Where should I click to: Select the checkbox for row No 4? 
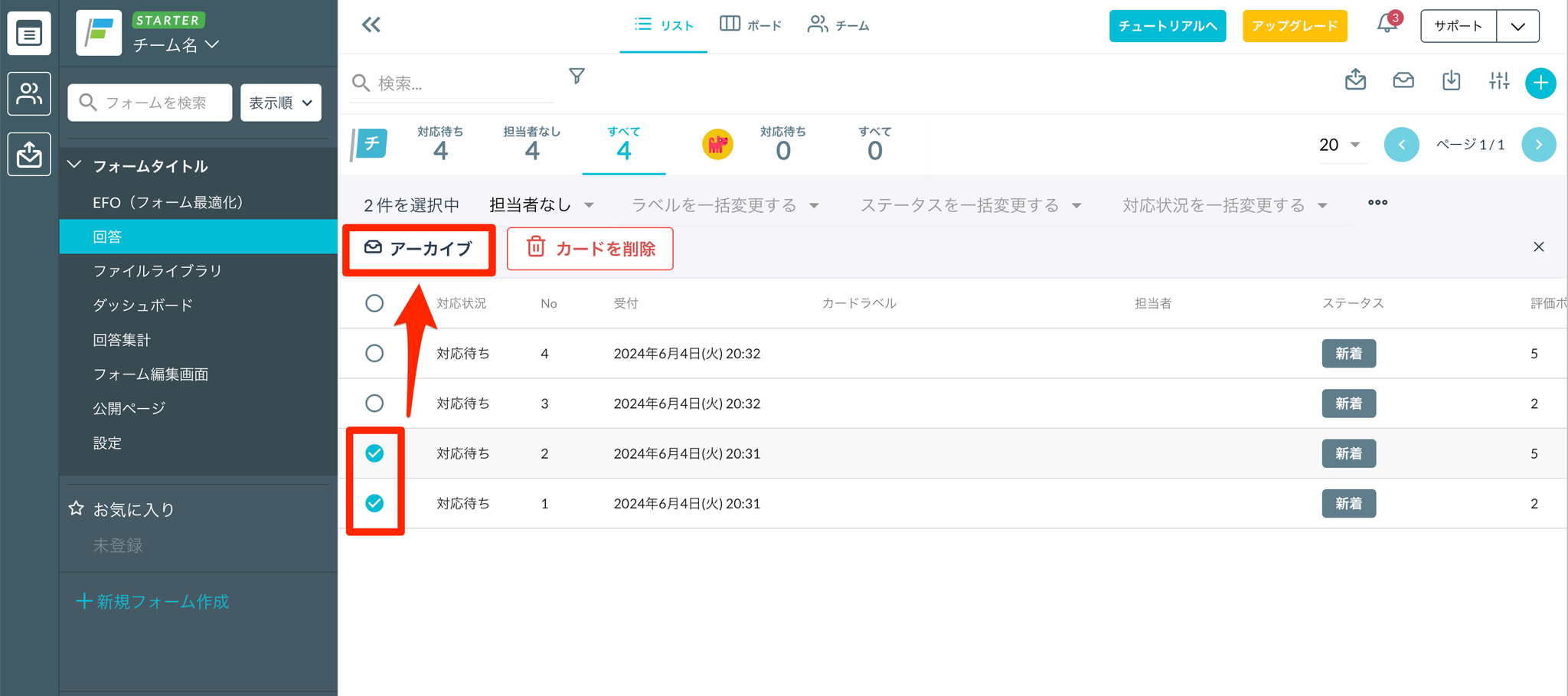pyautogui.click(x=374, y=353)
